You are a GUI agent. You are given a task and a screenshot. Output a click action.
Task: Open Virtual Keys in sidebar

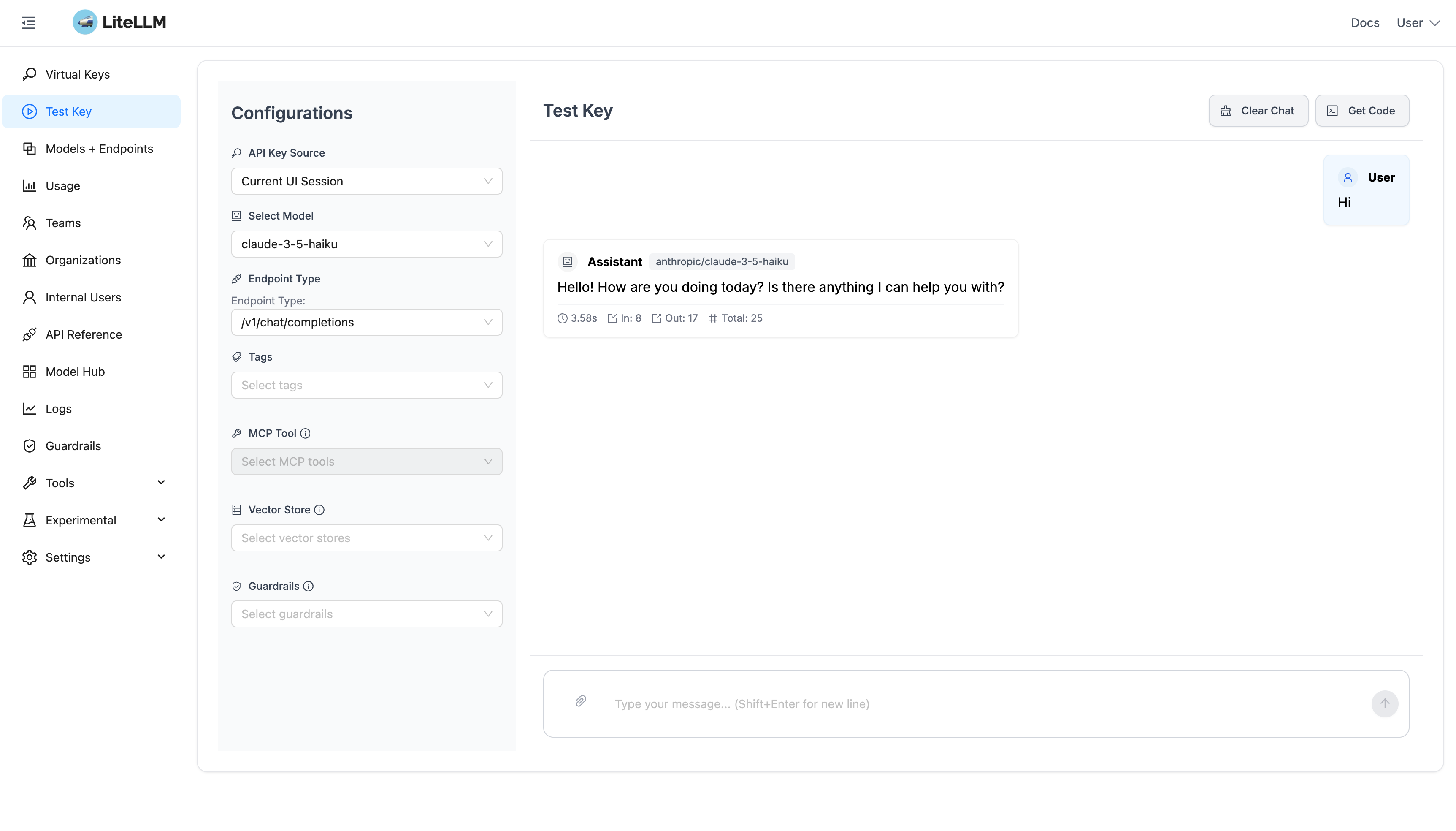click(x=78, y=74)
